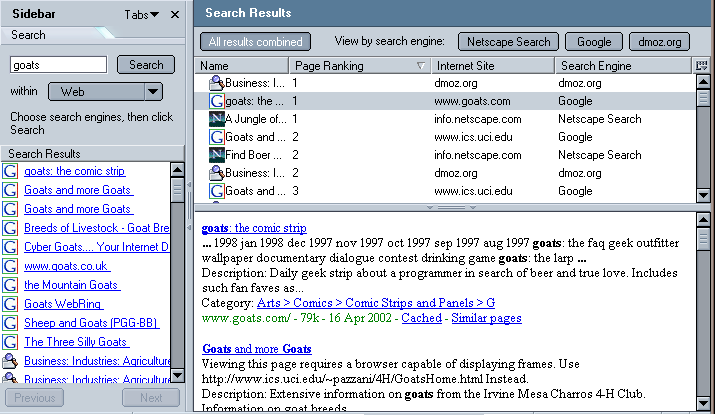Screen dimensions: 715x415
Task: Click dmoz icon beside first 'Business: Industries' sidebar result
Action: click(x=11, y=361)
